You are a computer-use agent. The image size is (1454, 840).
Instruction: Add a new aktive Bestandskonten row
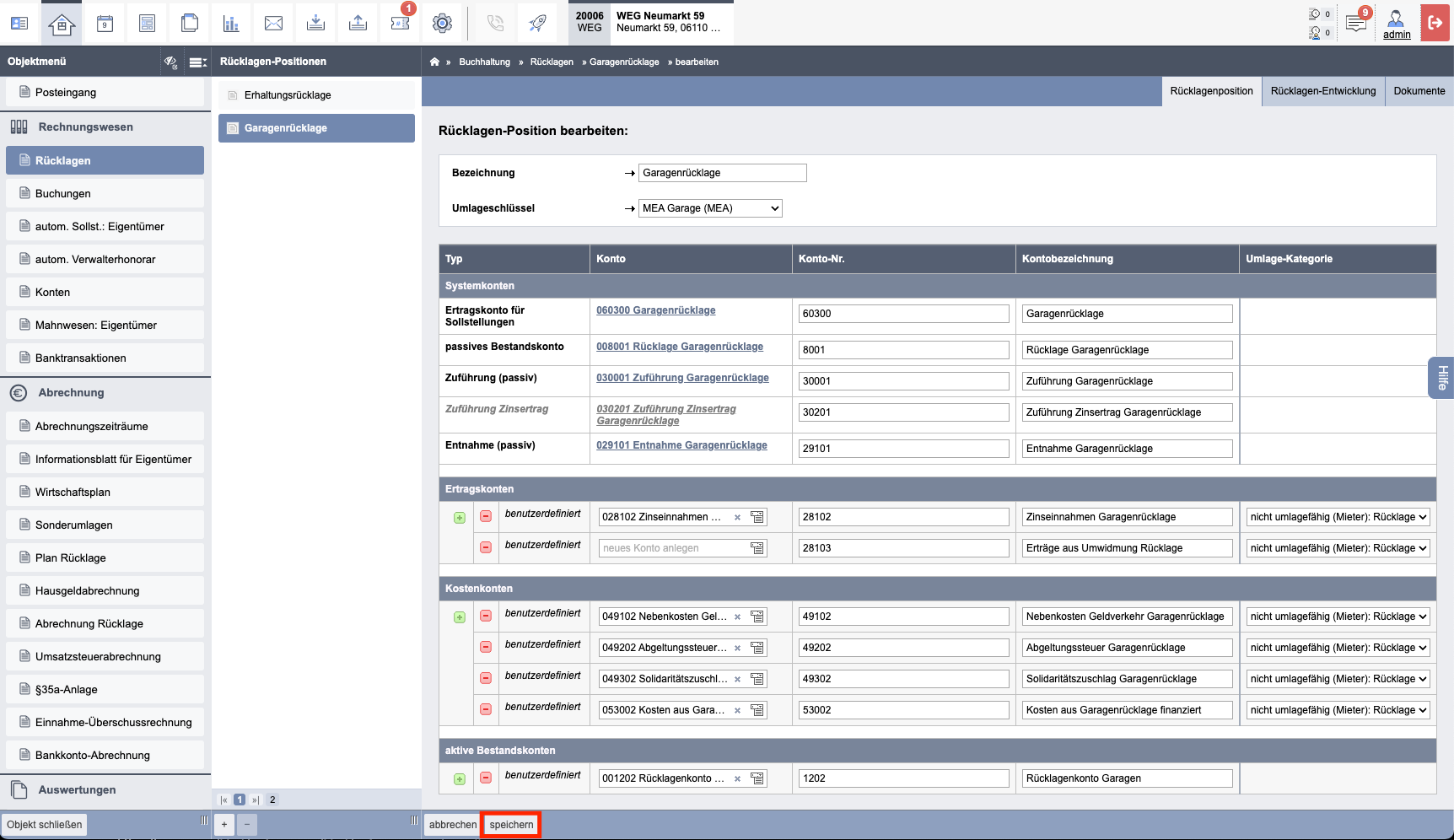[460, 779]
